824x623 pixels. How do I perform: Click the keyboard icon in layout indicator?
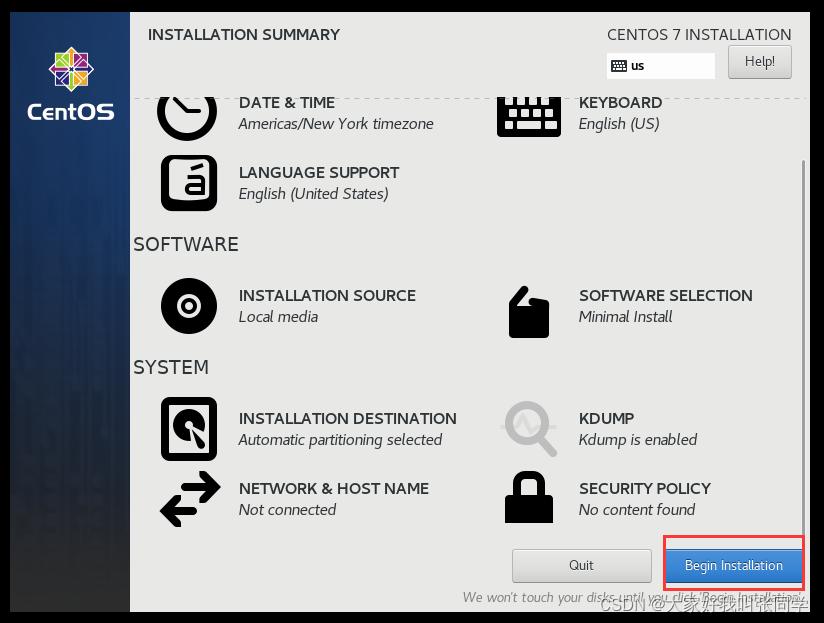[x=619, y=66]
